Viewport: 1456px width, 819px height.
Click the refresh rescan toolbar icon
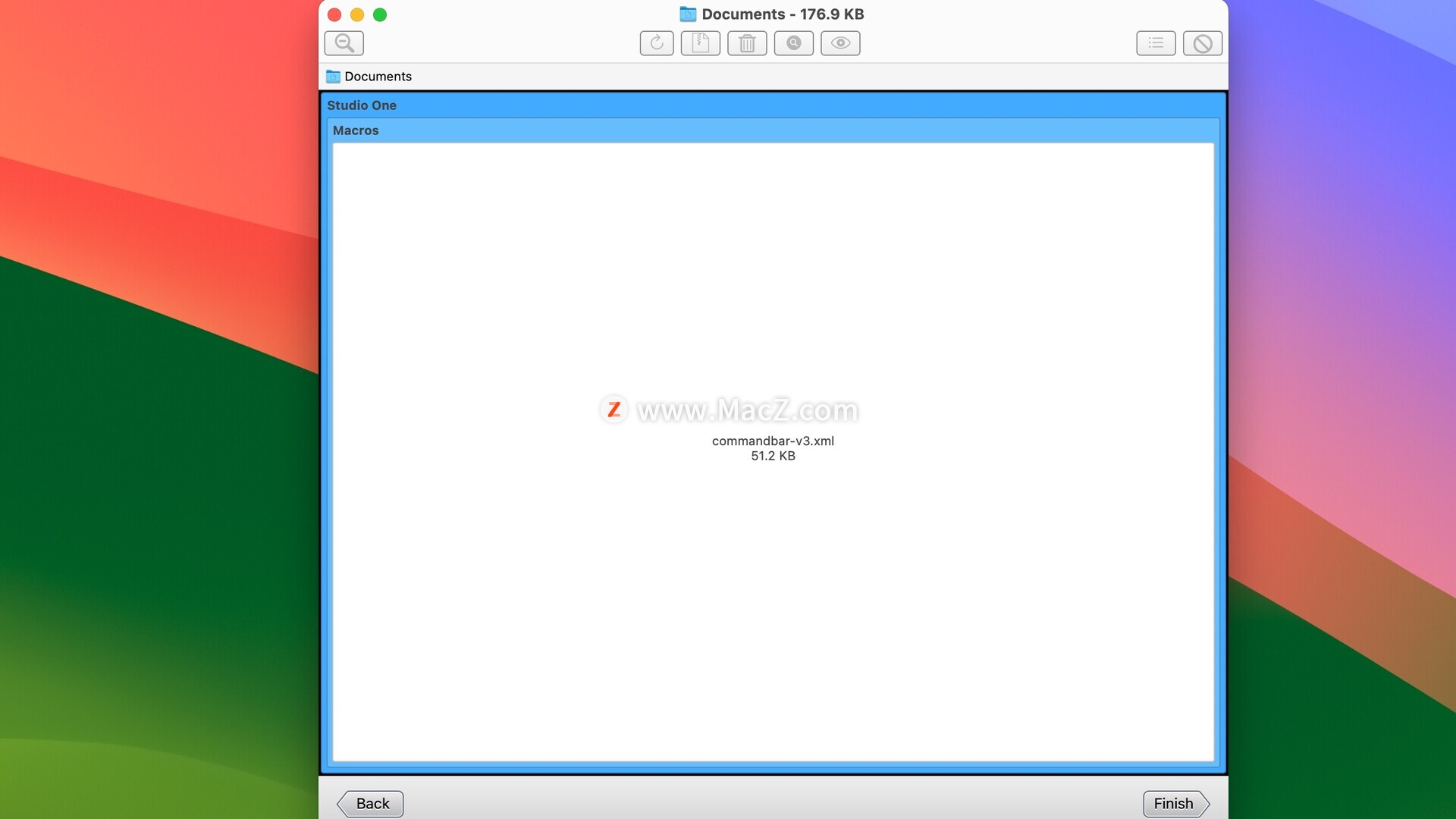(657, 43)
